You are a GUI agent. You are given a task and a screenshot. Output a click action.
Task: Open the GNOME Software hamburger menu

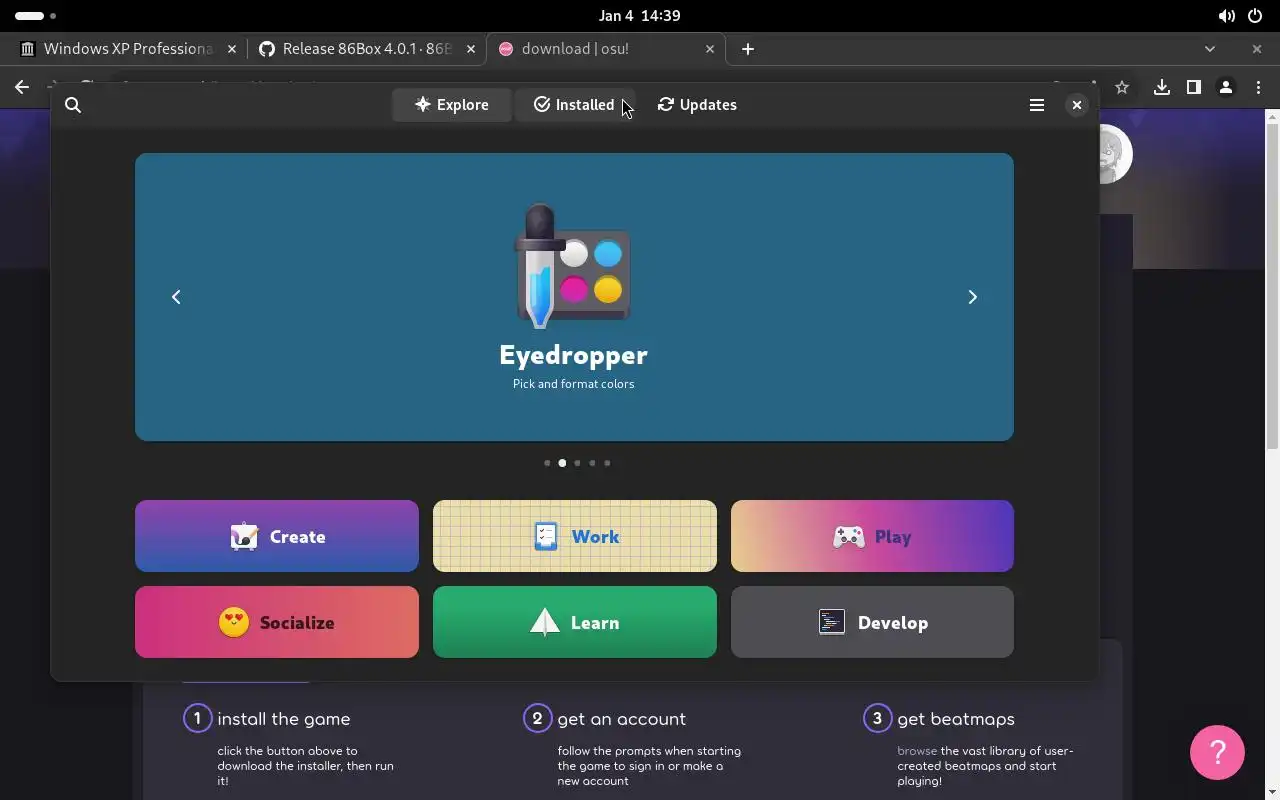1037,105
